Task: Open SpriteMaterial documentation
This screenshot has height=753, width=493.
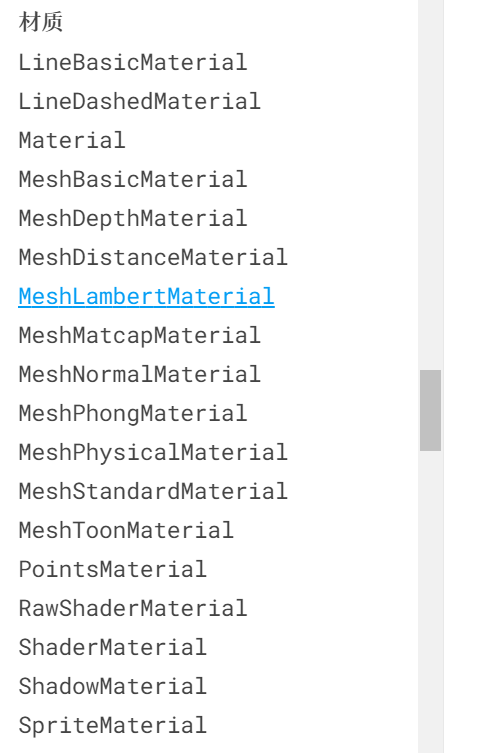Action: [x=112, y=725]
